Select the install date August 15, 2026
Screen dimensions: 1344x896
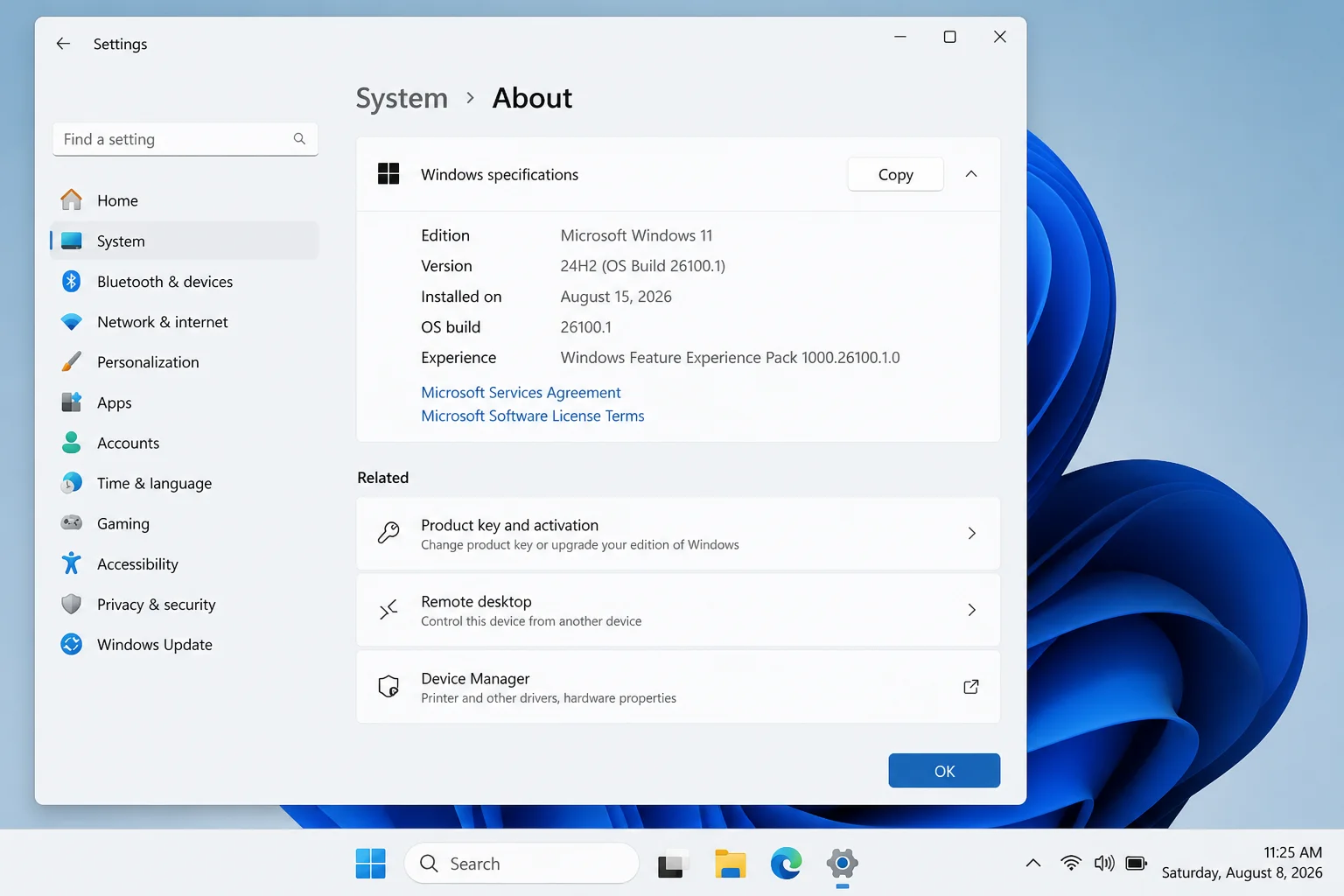click(616, 297)
